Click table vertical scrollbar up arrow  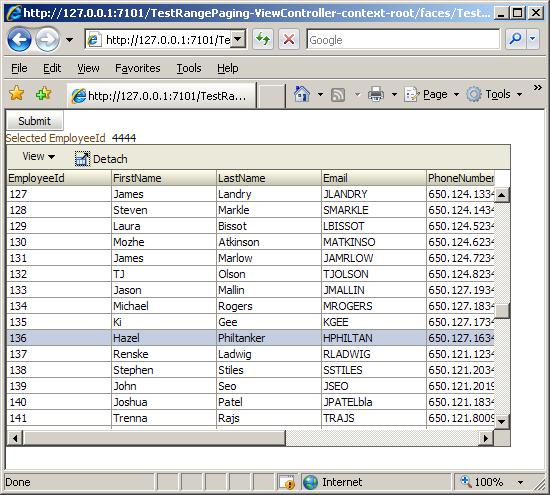(502, 195)
